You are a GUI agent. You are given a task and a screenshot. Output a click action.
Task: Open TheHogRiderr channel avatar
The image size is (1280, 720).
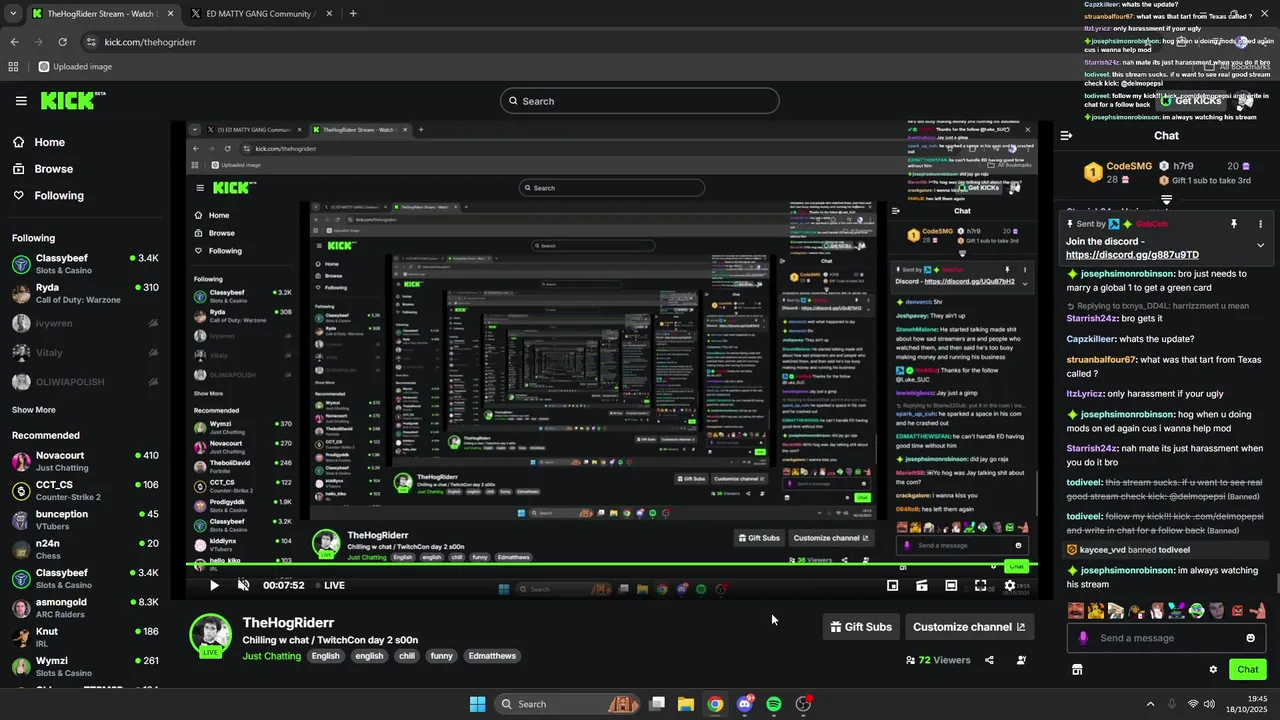(211, 635)
